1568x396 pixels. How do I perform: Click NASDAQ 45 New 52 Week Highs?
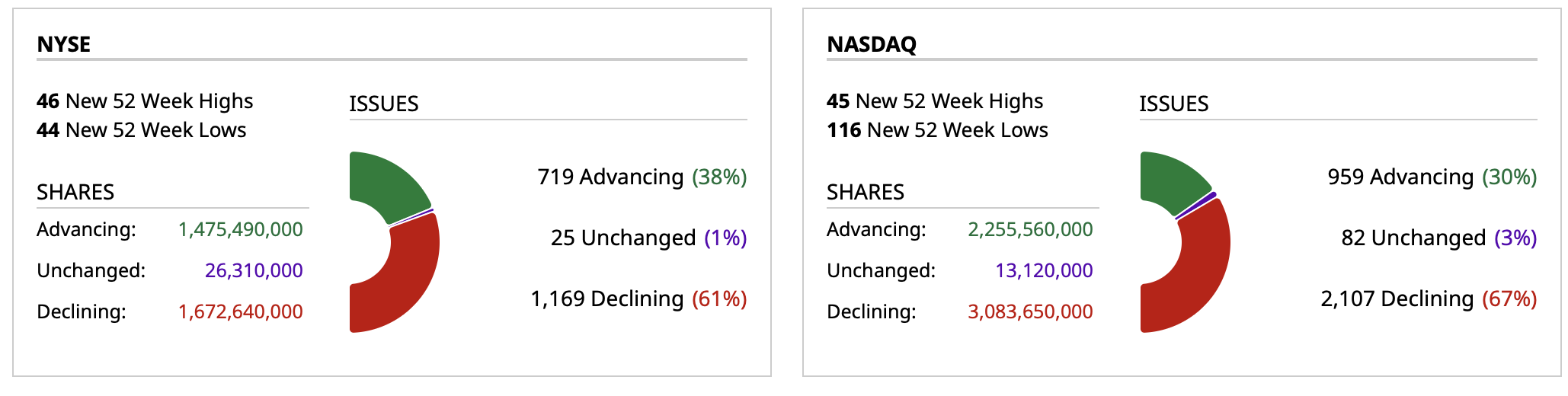click(x=935, y=101)
